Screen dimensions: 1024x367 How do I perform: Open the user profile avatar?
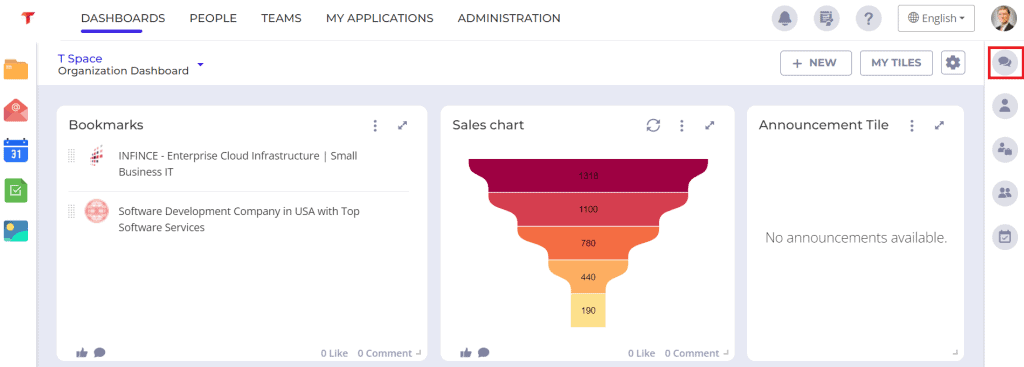pyautogui.click(x=1003, y=18)
